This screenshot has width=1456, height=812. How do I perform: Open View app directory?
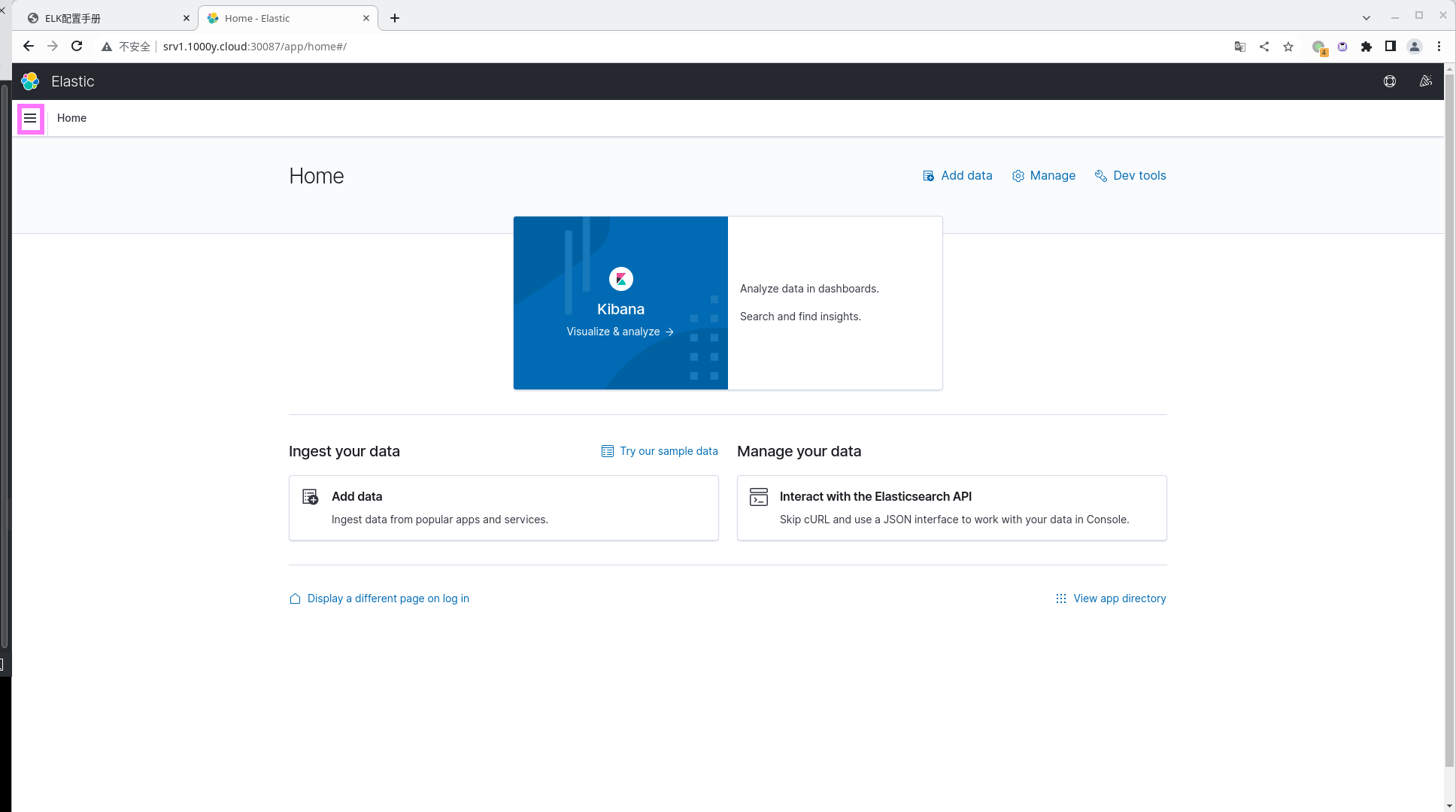tap(1111, 598)
